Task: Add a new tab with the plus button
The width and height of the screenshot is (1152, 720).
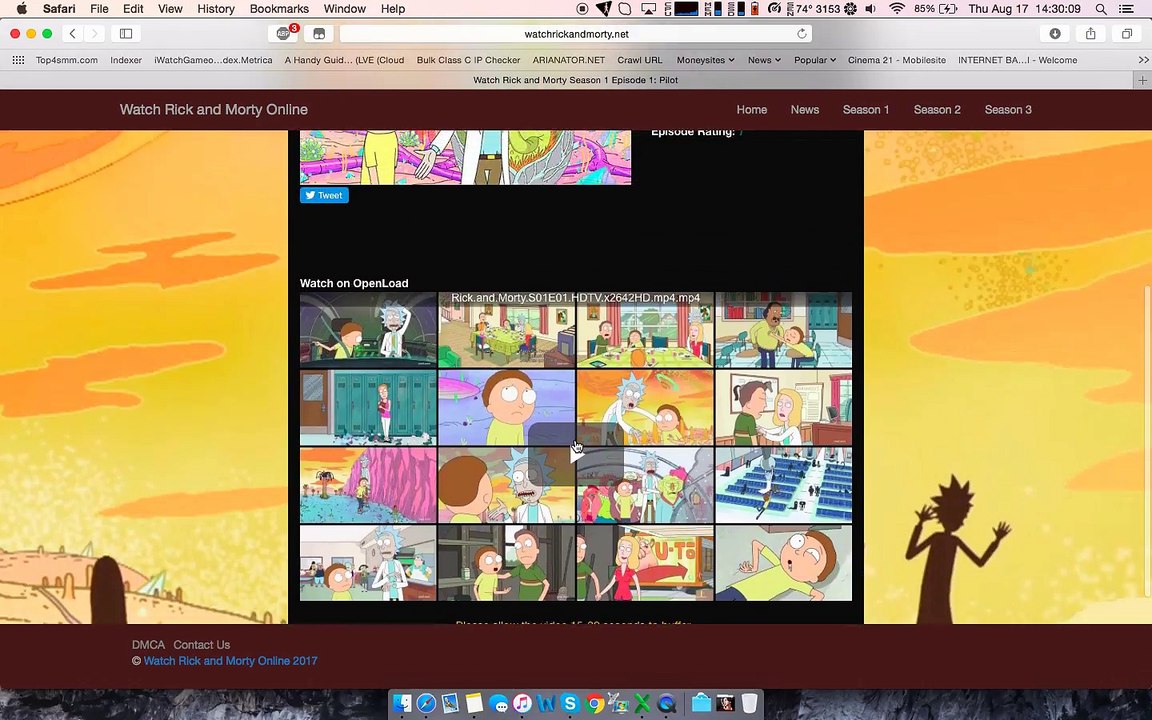Action: (1142, 79)
